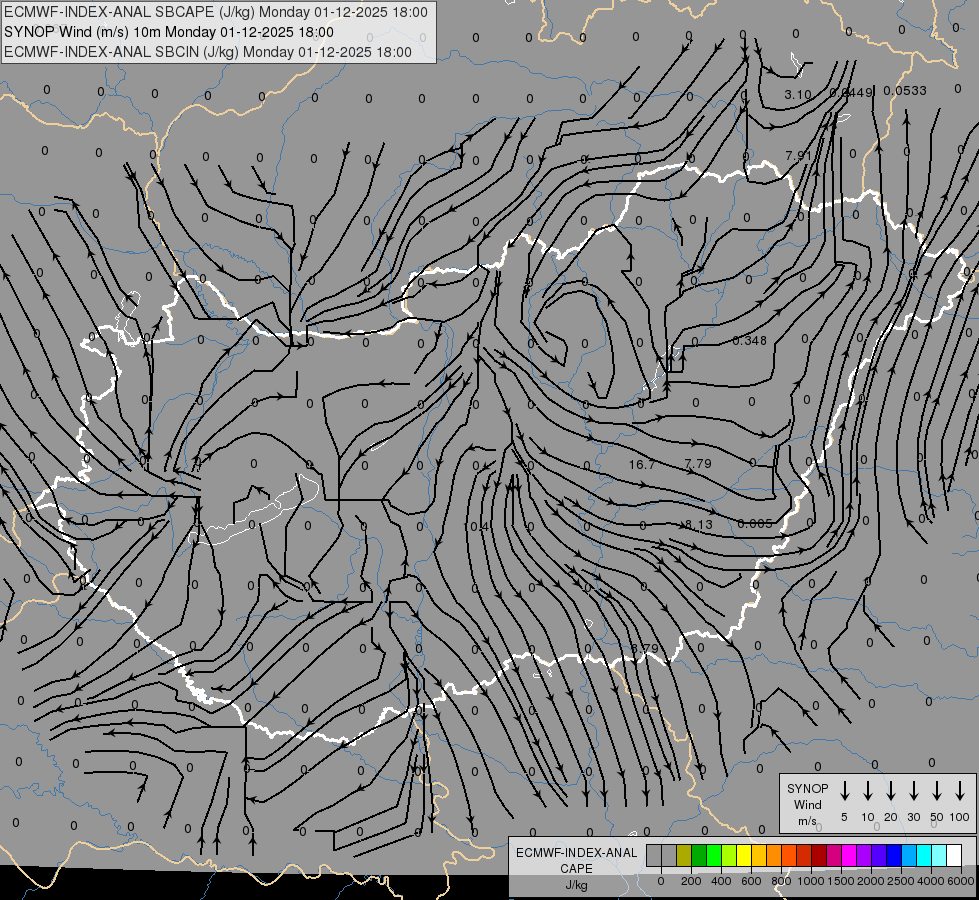Select the olive CAPE legend swatch
The image size is (979, 900).
pos(684,855)
